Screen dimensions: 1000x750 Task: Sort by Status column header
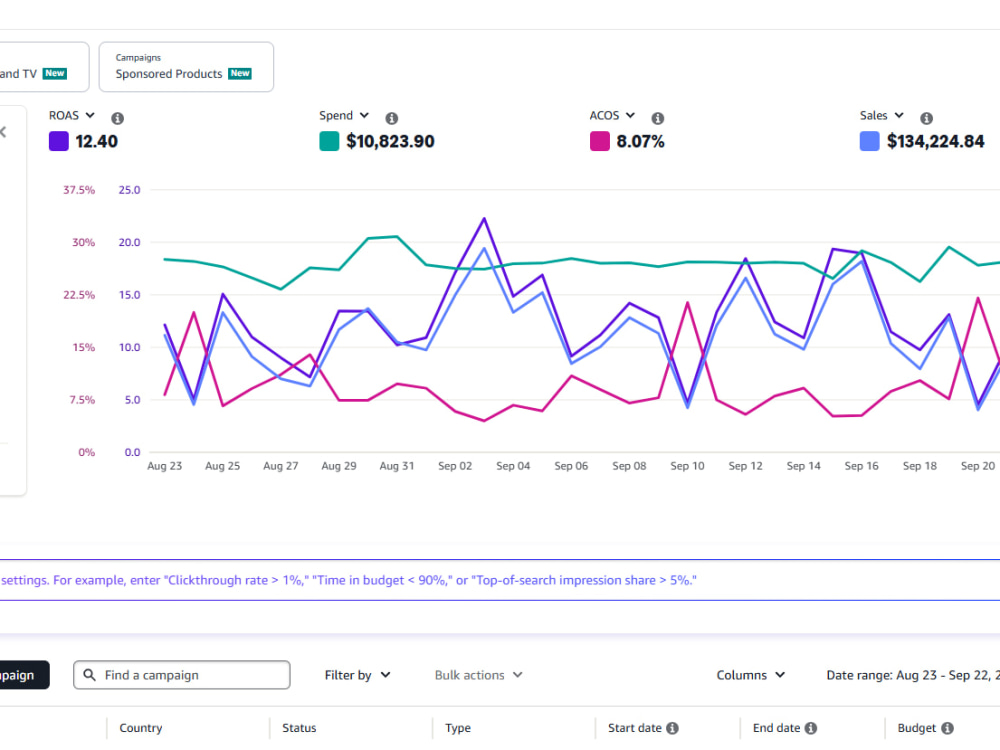point(299,728)
